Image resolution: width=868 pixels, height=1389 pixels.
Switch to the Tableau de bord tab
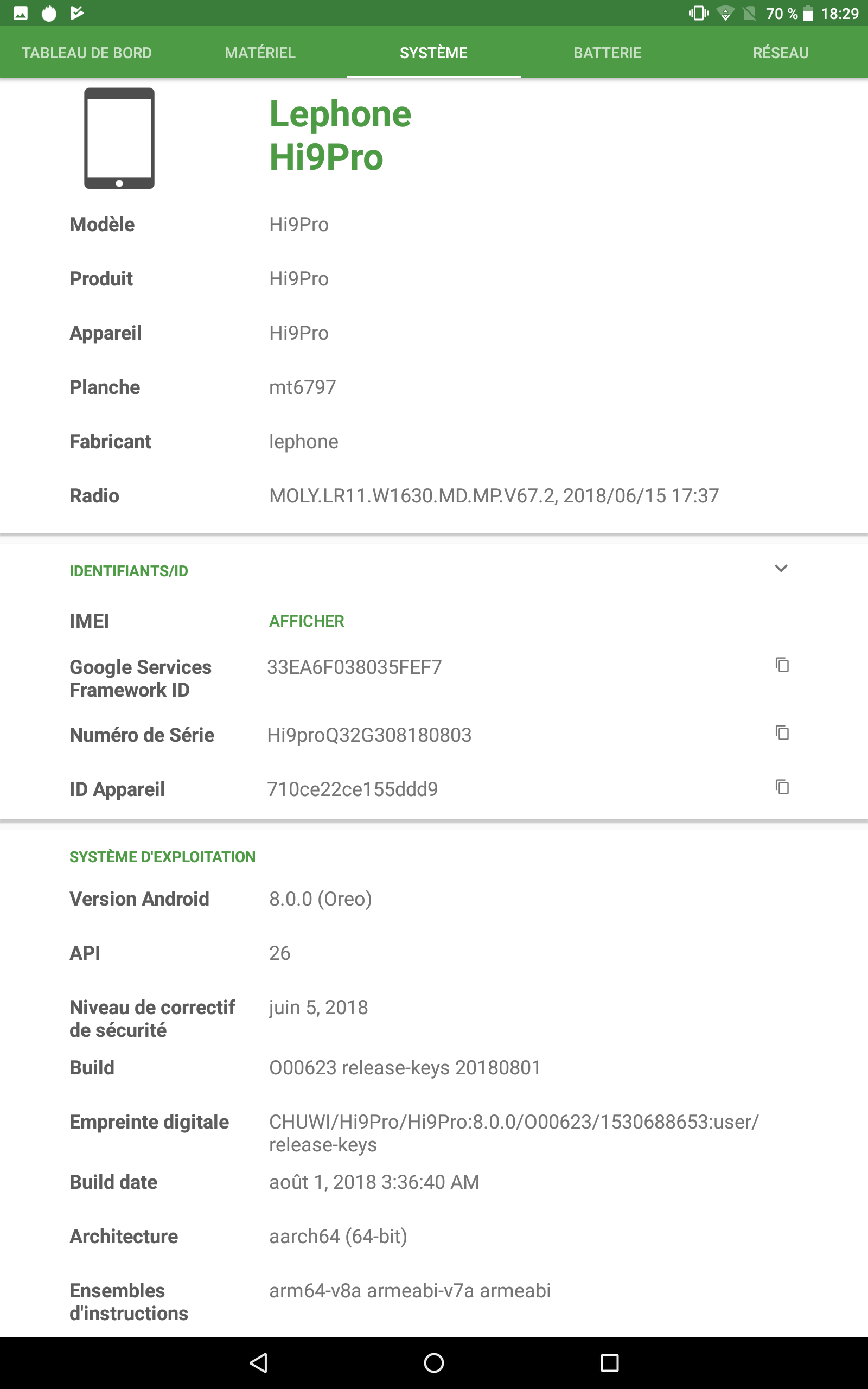(x=87, y=53)
